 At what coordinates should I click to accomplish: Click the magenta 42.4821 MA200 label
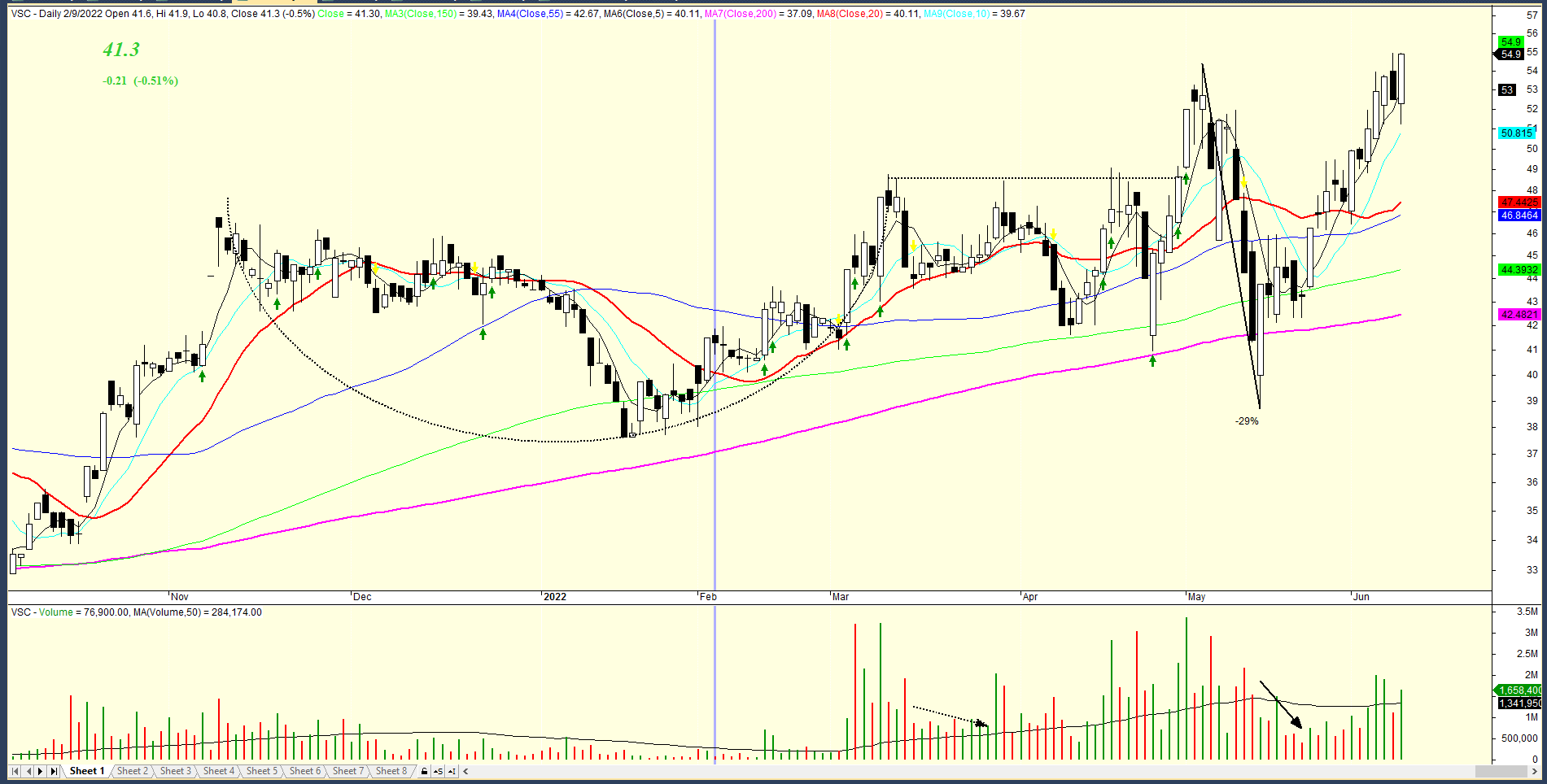point(1519,314)
